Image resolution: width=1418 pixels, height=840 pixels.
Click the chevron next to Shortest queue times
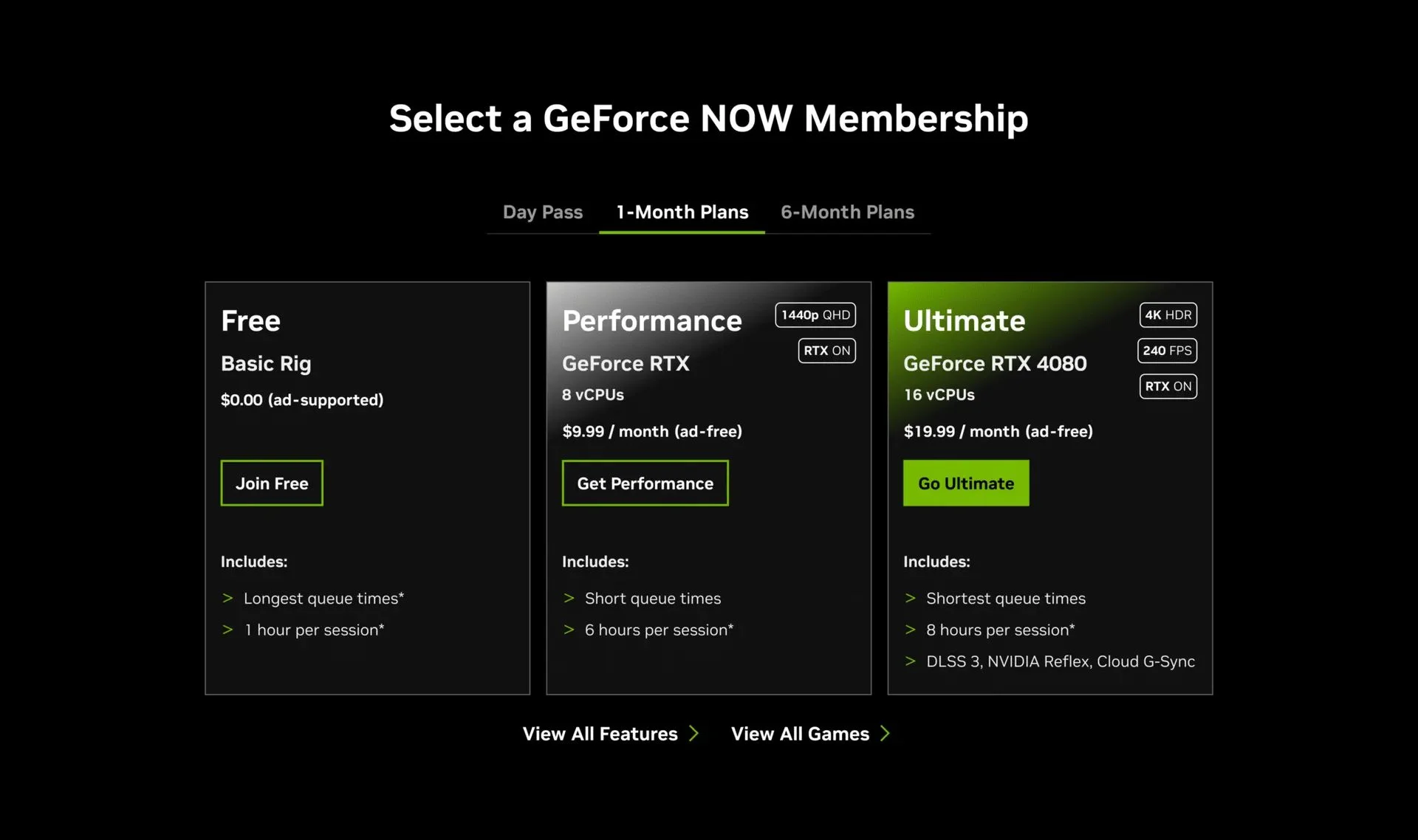point(908,597)
